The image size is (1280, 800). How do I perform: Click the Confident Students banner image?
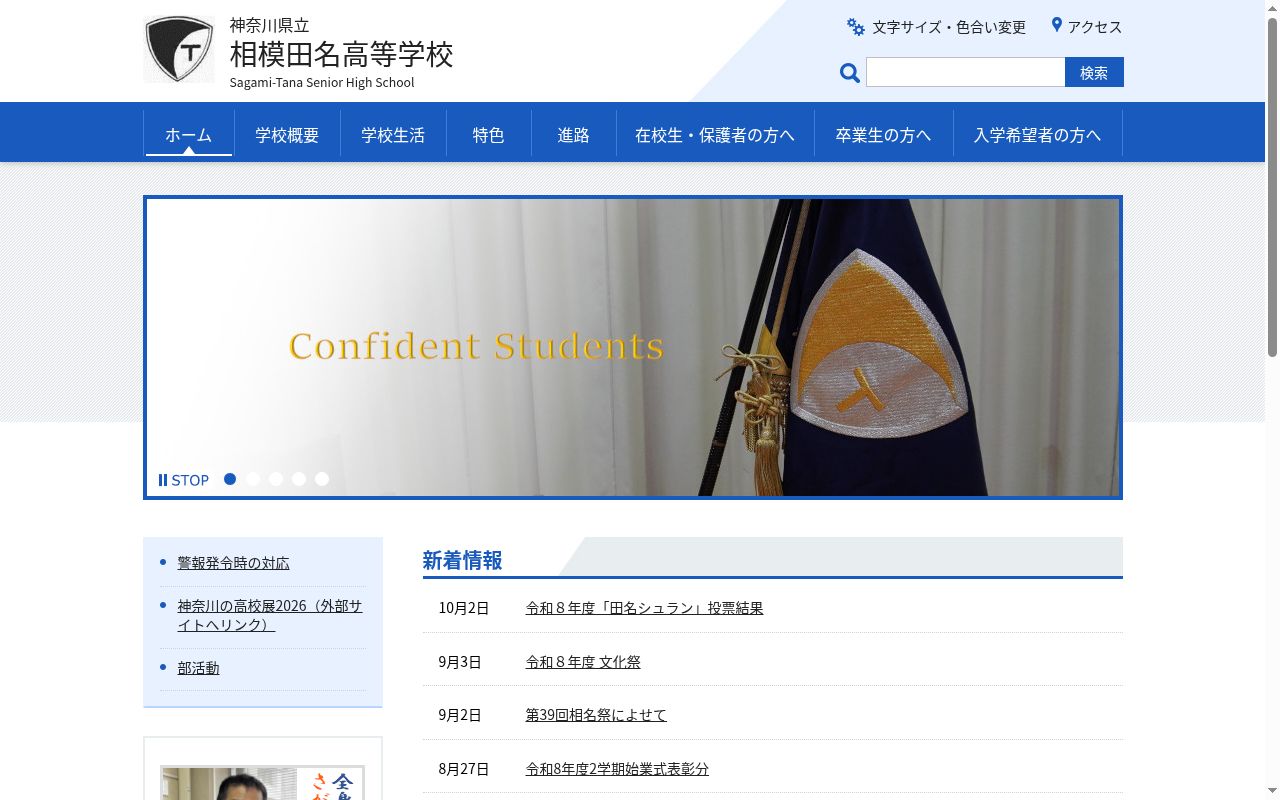(633, 347)
